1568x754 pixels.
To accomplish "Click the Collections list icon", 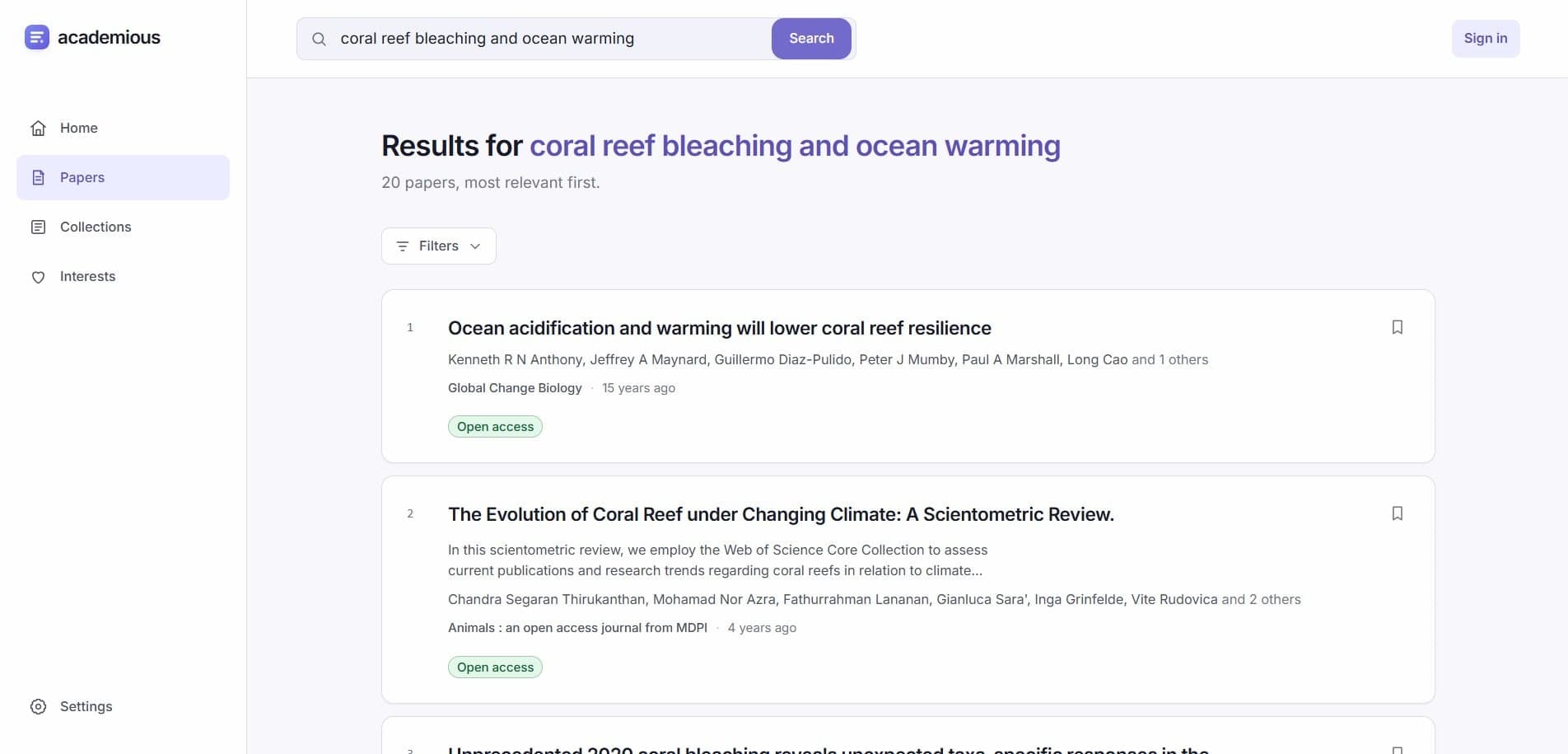I will [x=38, y=227].
